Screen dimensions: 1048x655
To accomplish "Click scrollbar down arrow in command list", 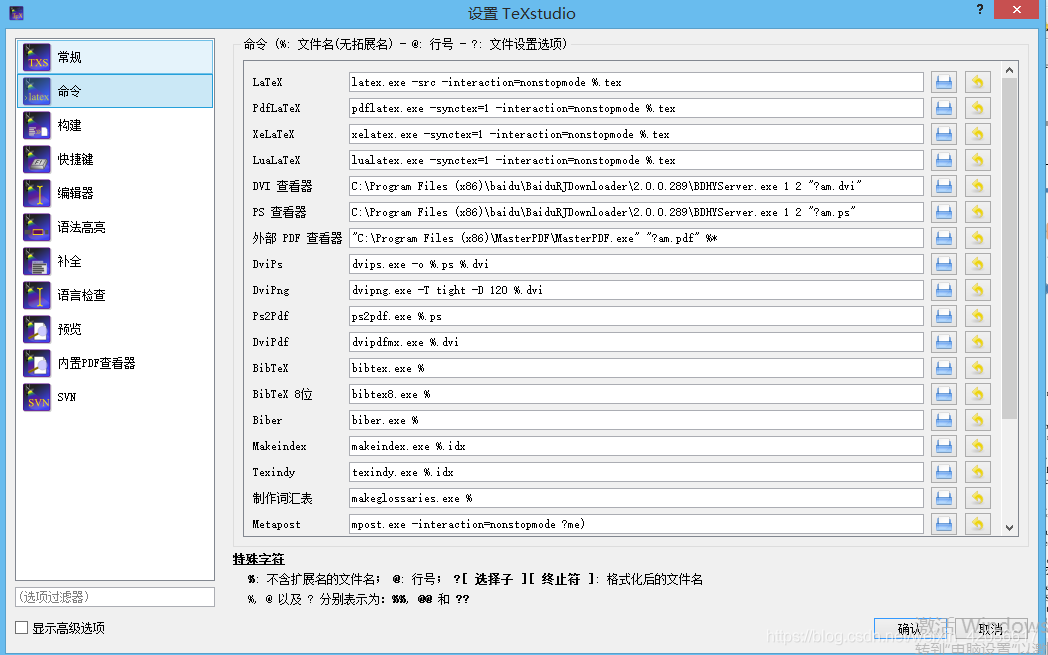I will tap(1009, 527).
